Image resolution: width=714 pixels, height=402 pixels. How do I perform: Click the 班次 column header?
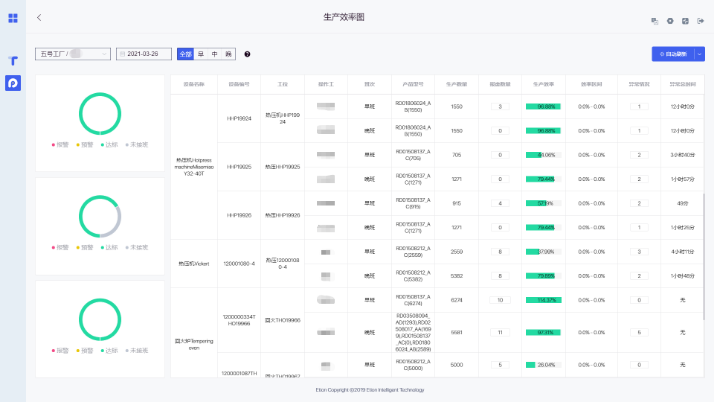369,84
